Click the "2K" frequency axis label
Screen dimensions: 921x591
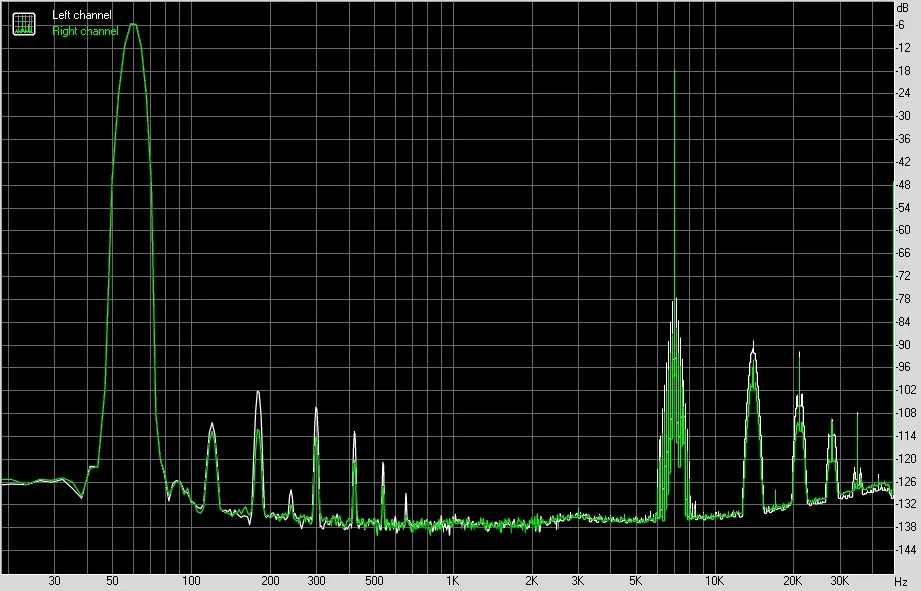(x=531, y=581)
